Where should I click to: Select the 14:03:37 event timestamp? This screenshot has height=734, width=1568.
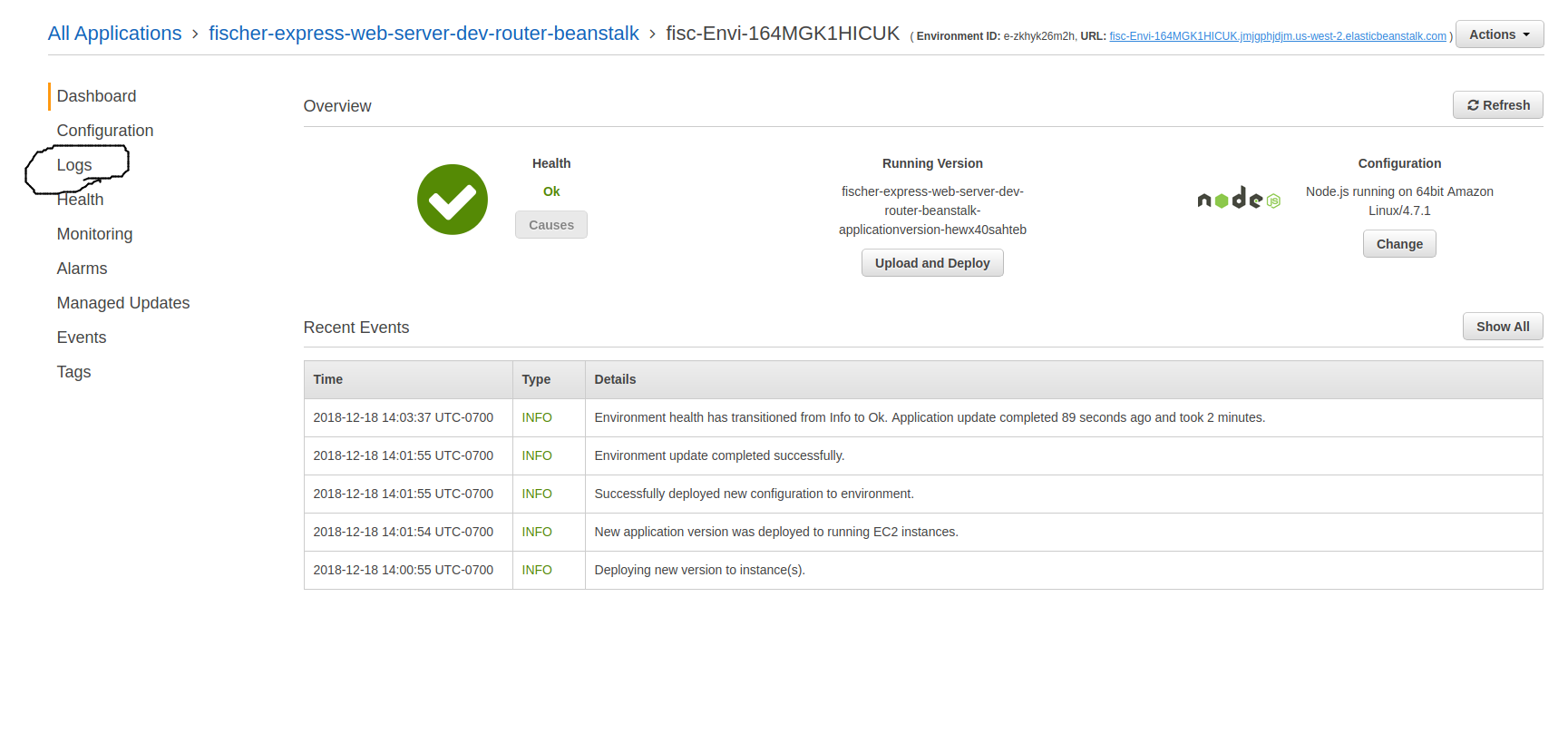404,417
